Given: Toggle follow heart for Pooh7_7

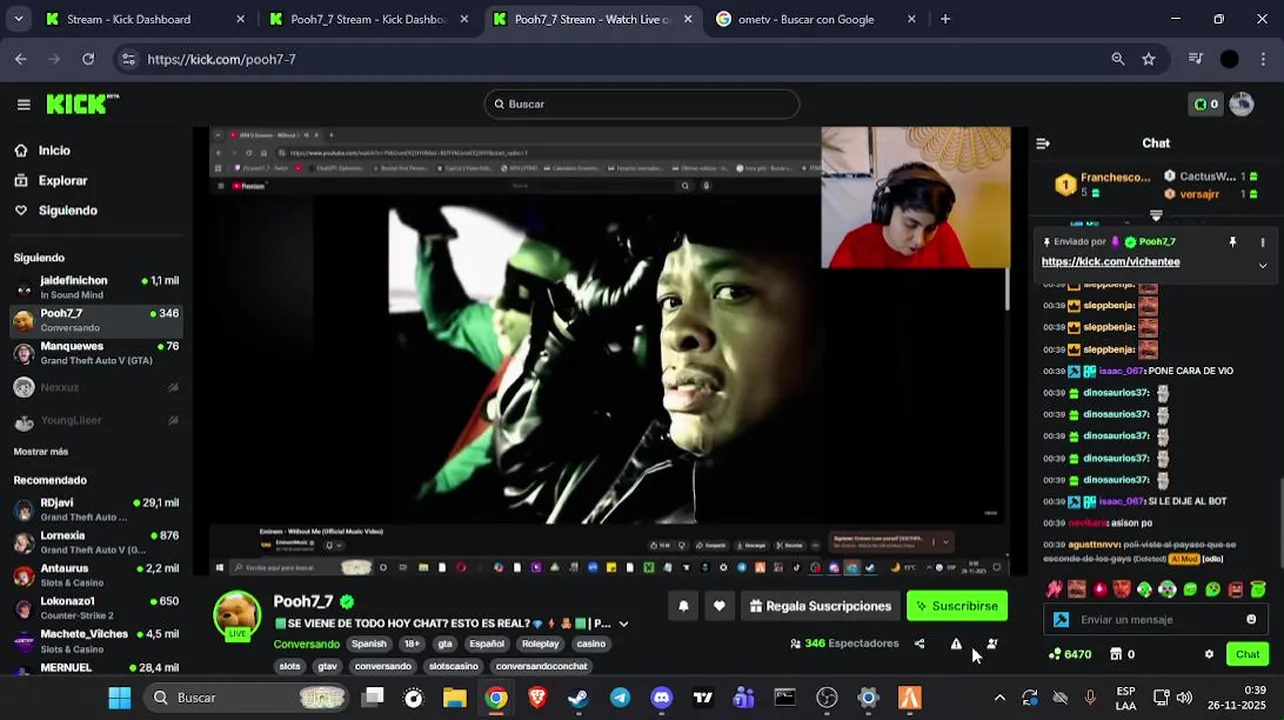Looking at the screenshot, I should coord(719,606).
